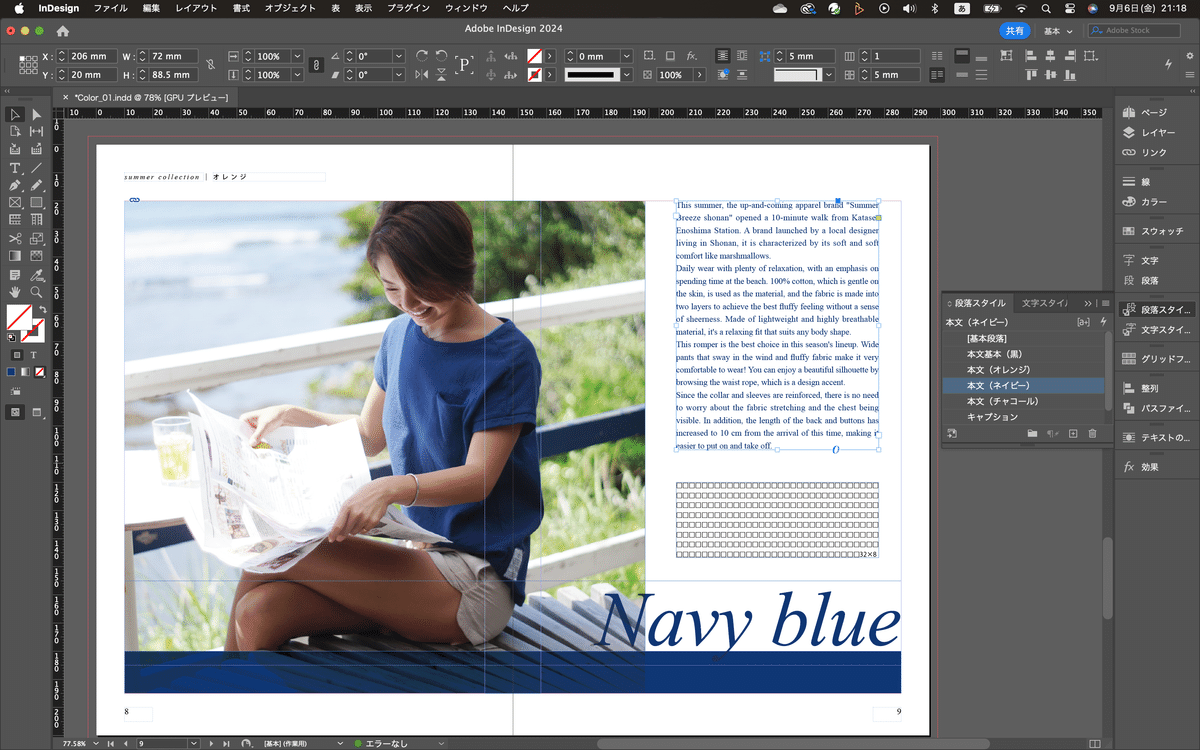Open the 効果 panel

[x=1155, y=467]
